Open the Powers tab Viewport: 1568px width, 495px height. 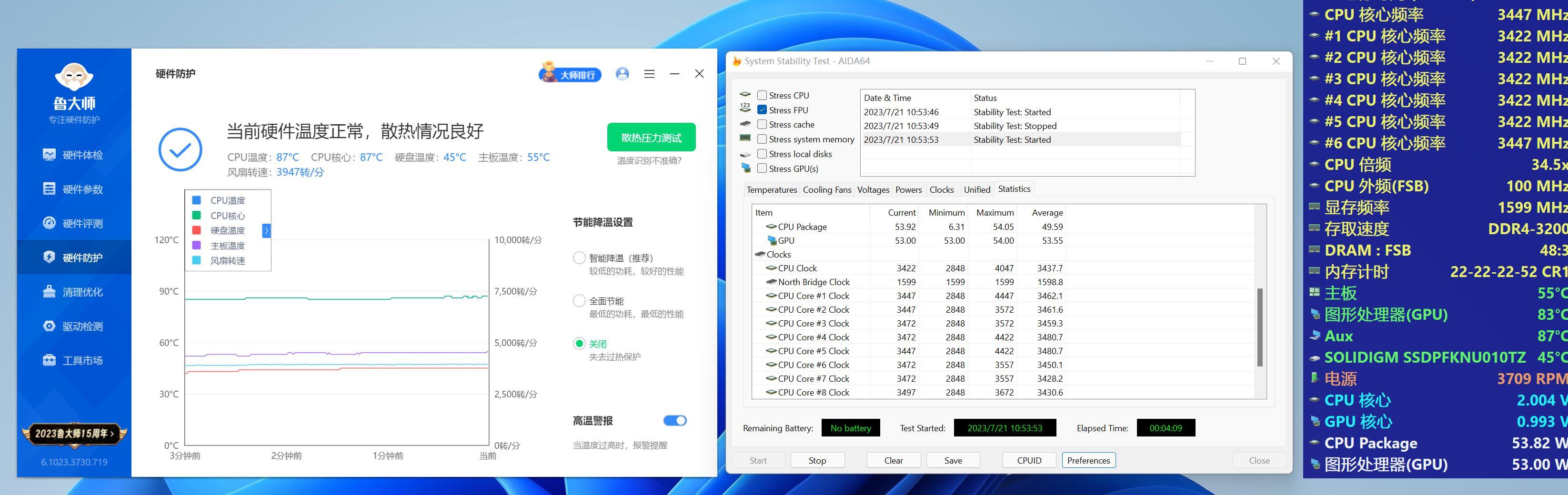[908, 190]
